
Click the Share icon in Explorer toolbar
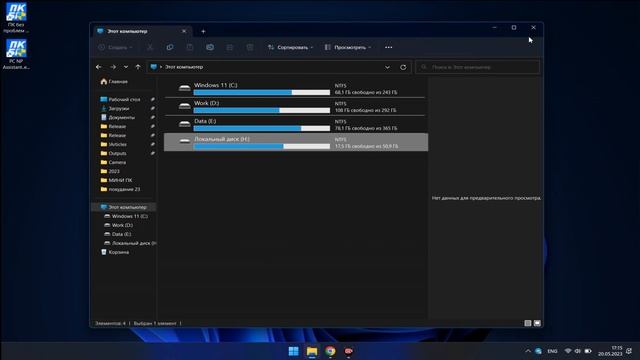pos(230,47)
